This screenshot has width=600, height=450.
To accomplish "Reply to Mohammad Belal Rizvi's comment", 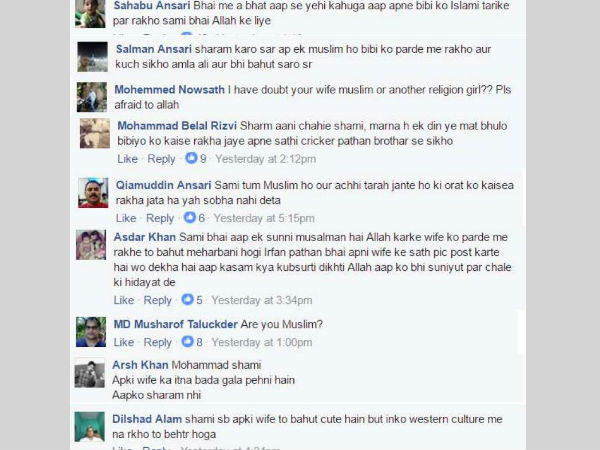I will (x=161, y=158).
